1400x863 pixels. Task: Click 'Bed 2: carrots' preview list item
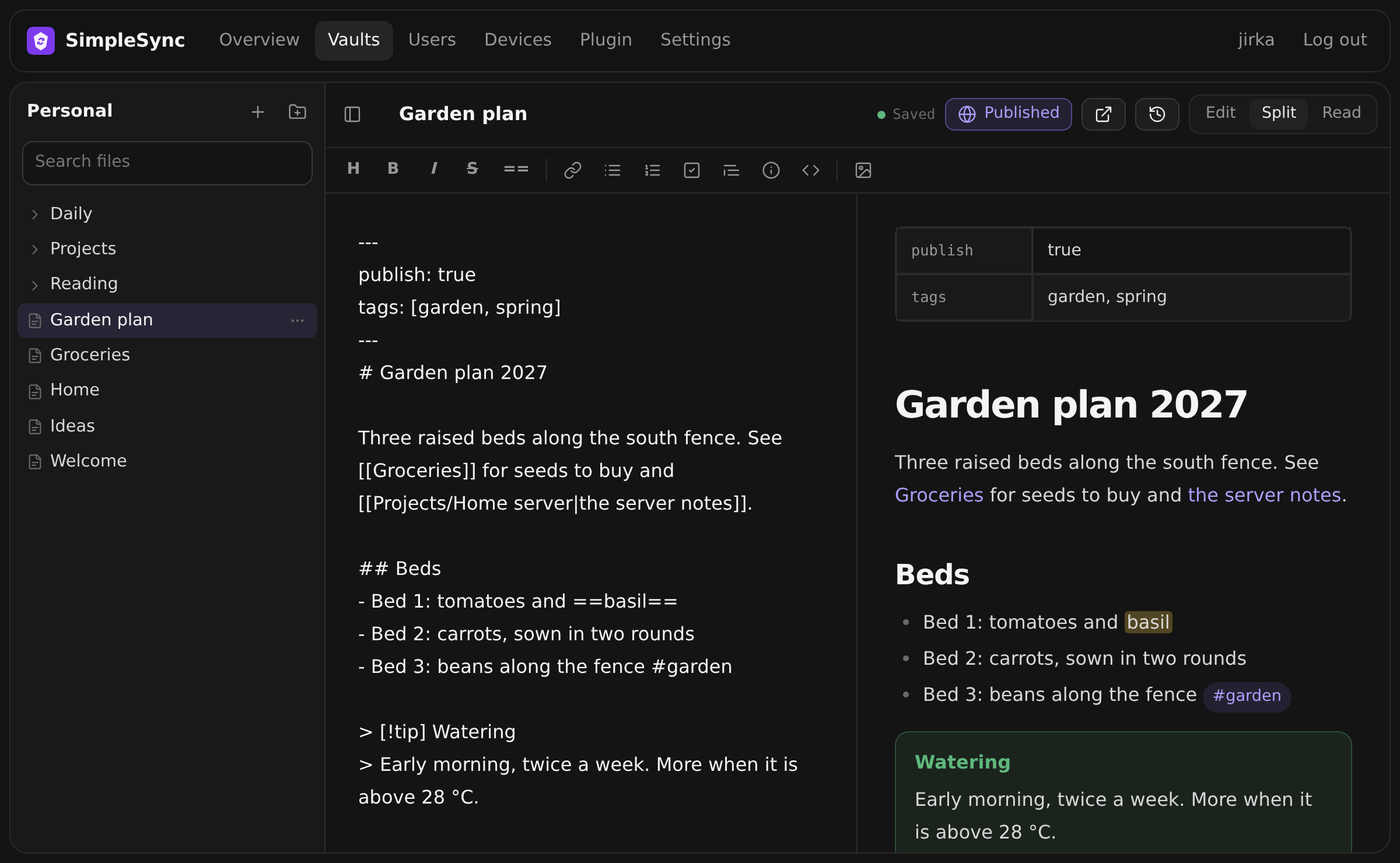pos(1084,658)
